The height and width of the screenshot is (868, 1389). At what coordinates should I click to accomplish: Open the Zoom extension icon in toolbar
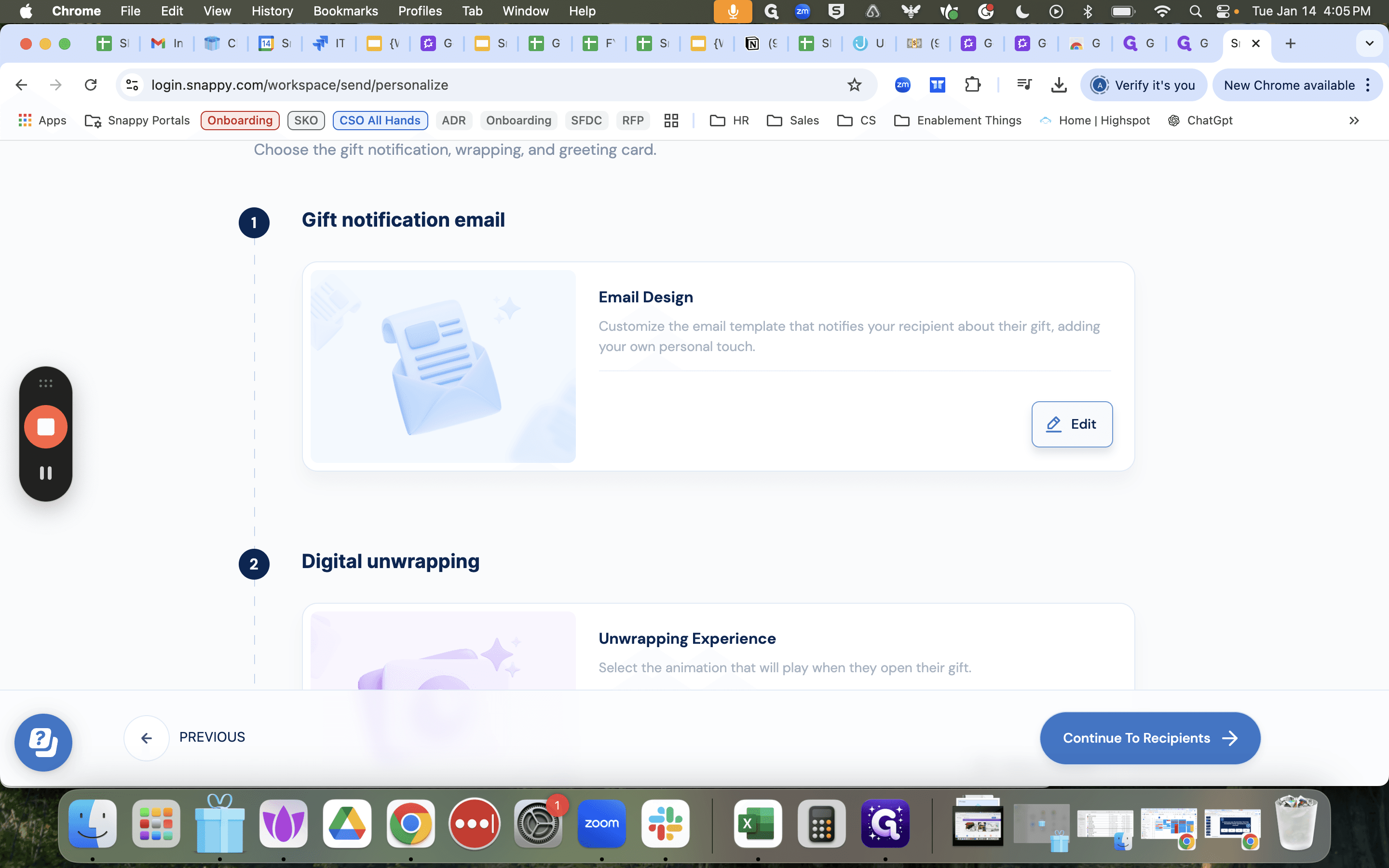[x=903, y=85]
